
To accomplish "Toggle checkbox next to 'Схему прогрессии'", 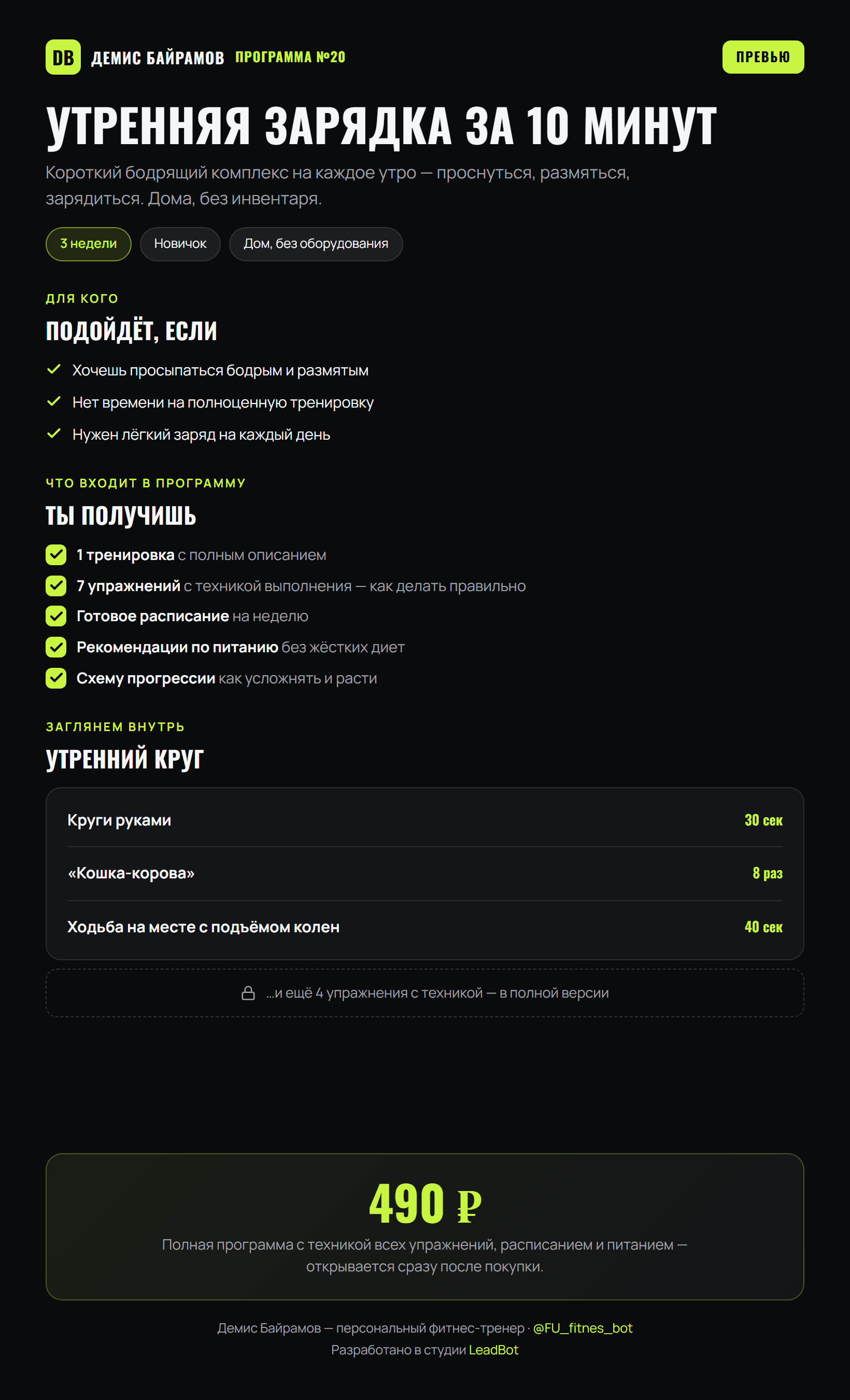I will tap(56, 678).
